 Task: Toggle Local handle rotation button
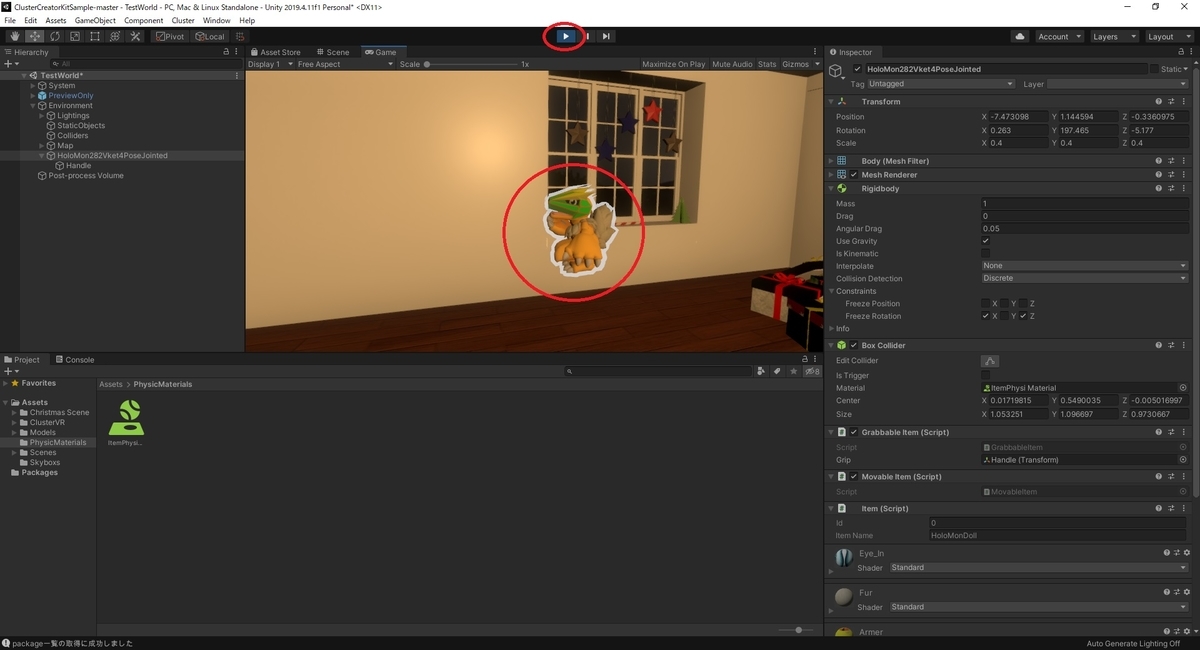(x=210, y=37)
